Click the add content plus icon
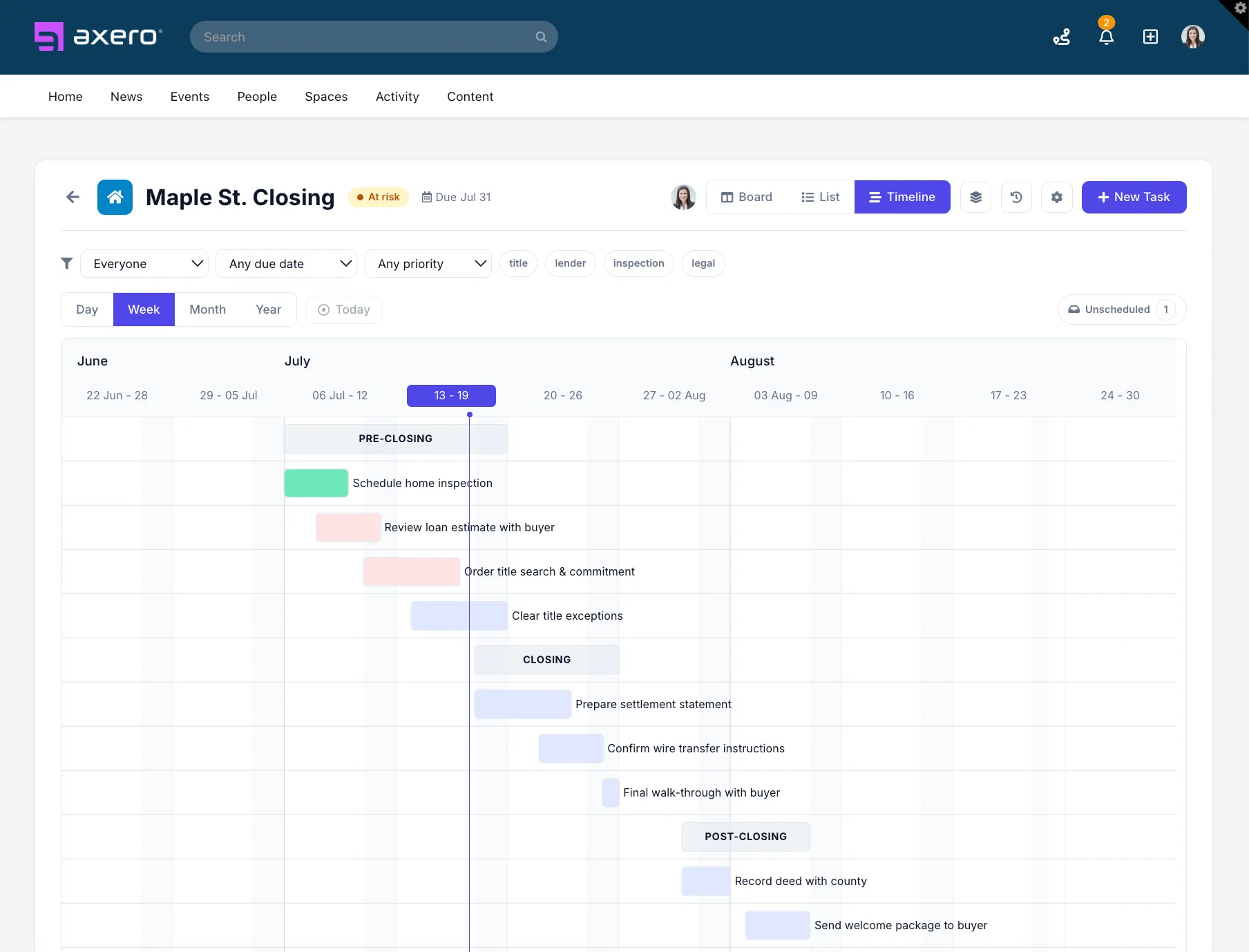This screenshot has height=952, width=1249. 1150,37
